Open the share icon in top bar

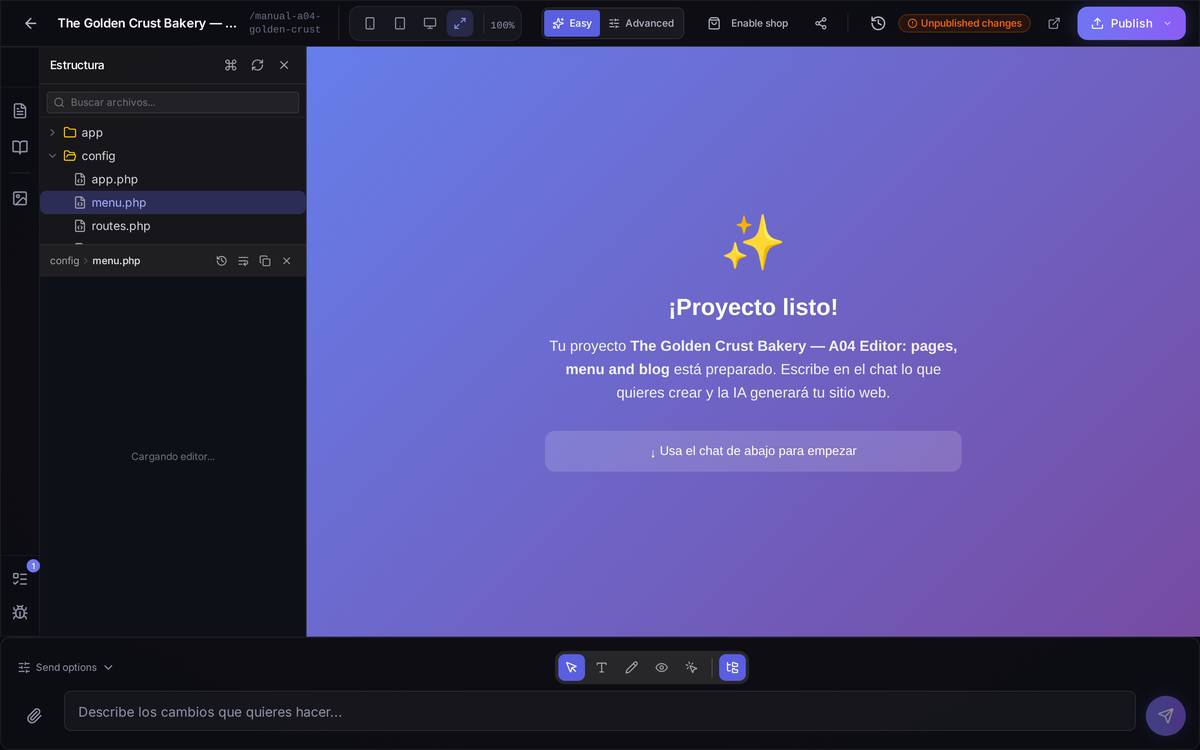(x=821, y=23)
